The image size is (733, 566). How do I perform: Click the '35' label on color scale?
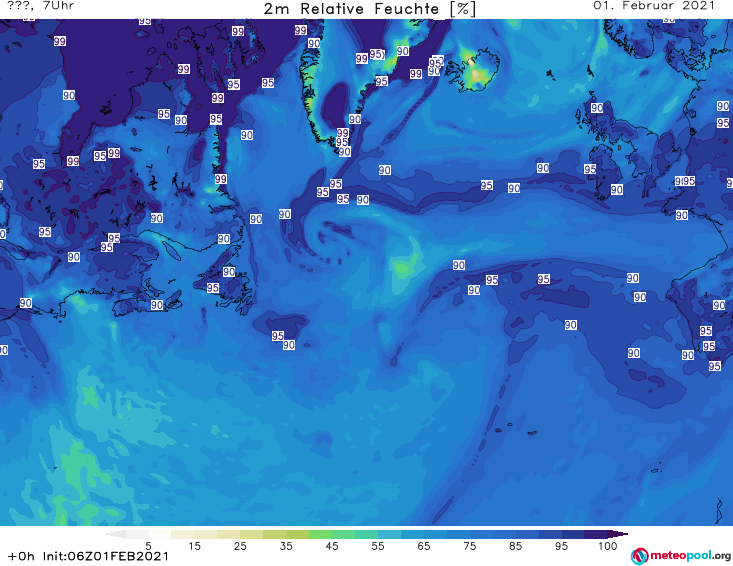click(286, 546)
